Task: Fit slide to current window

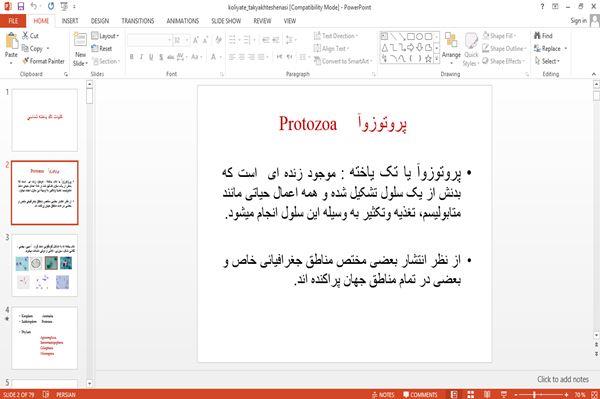Action: [595, 394]
